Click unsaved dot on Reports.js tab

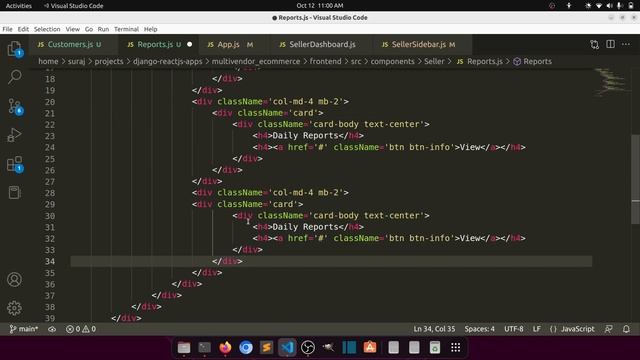(189, 44)
